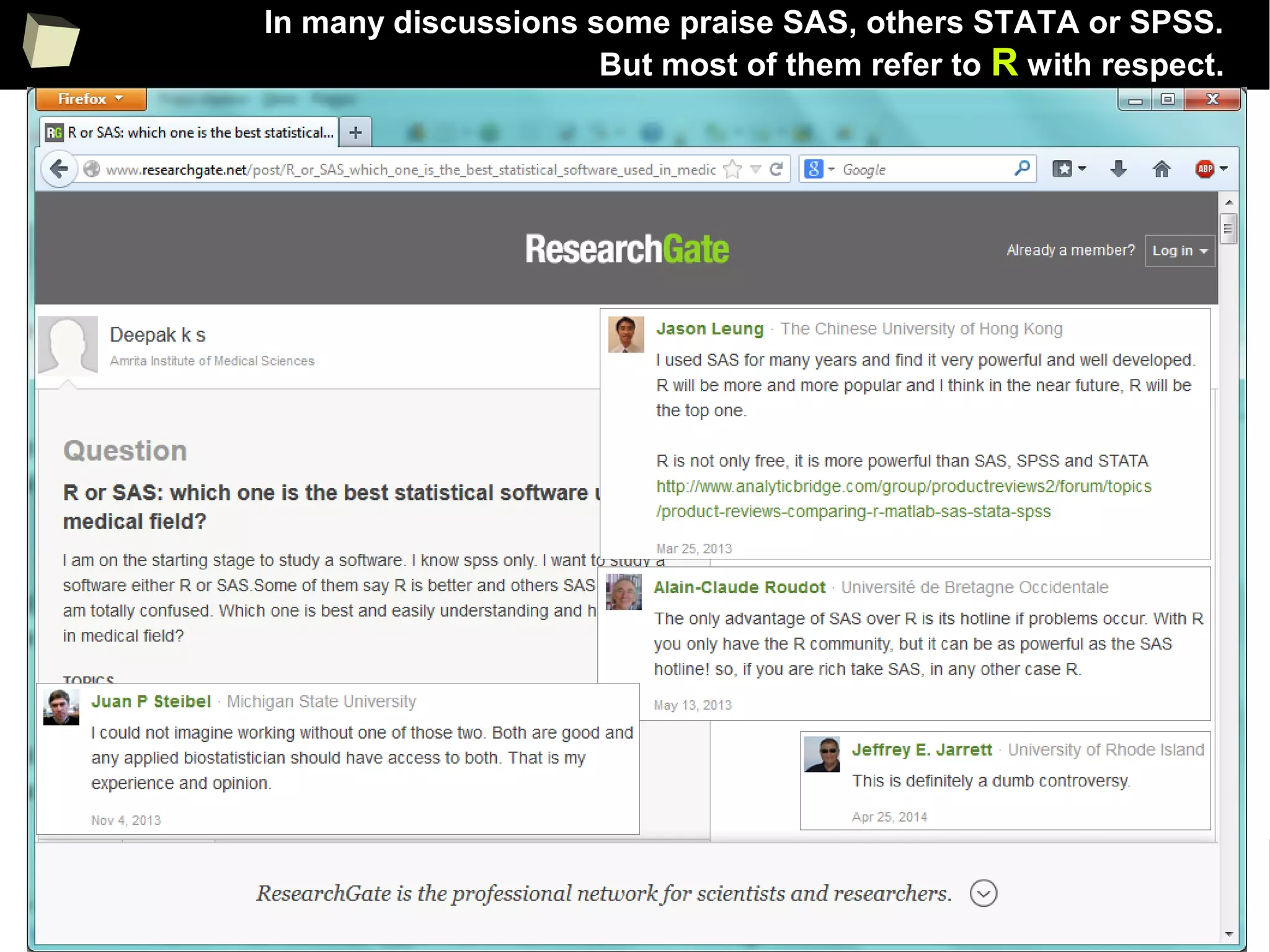Click the 'Question' heading
Image resolution: width=1270 pixels, height=952 pixels.
(x=125, y=451)
